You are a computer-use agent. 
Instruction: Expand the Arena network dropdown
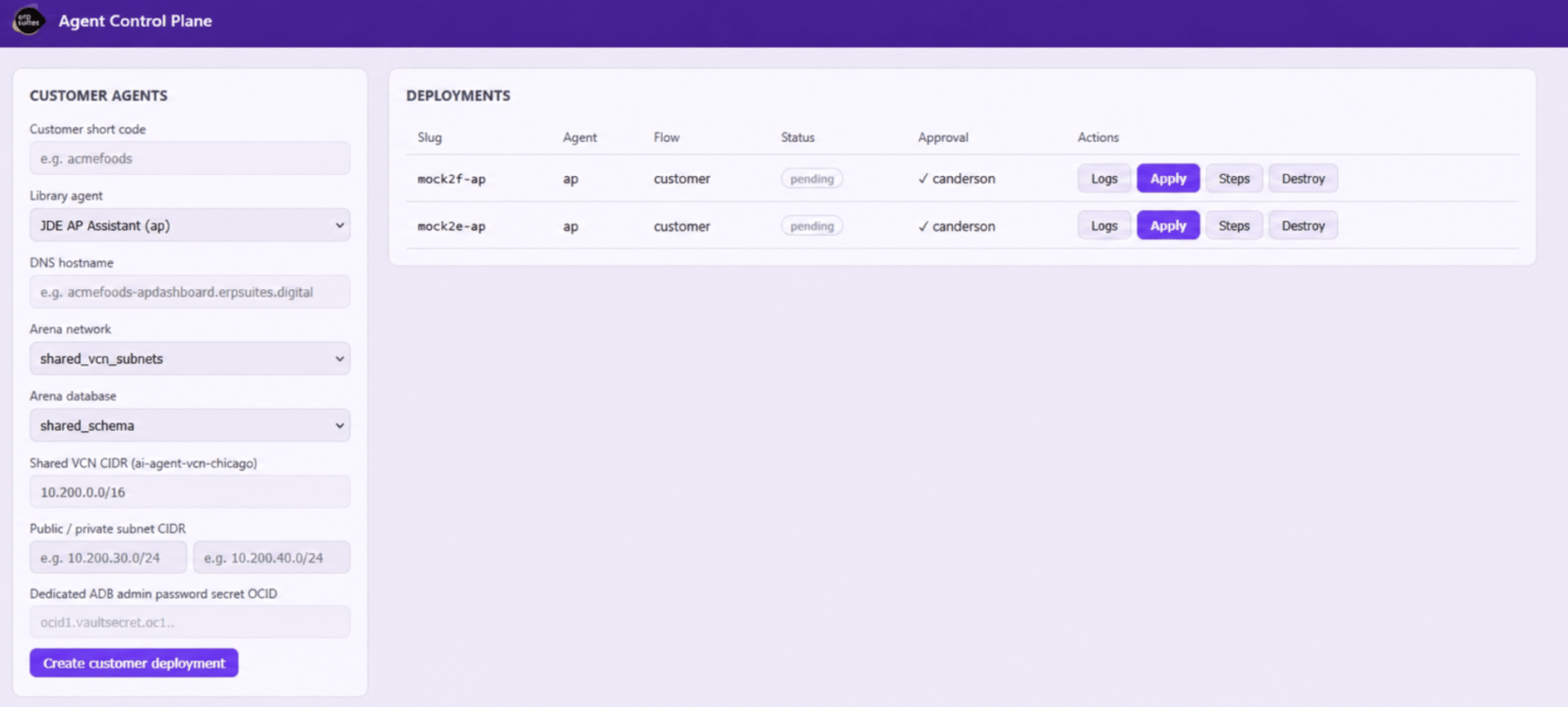click(190, 359)
